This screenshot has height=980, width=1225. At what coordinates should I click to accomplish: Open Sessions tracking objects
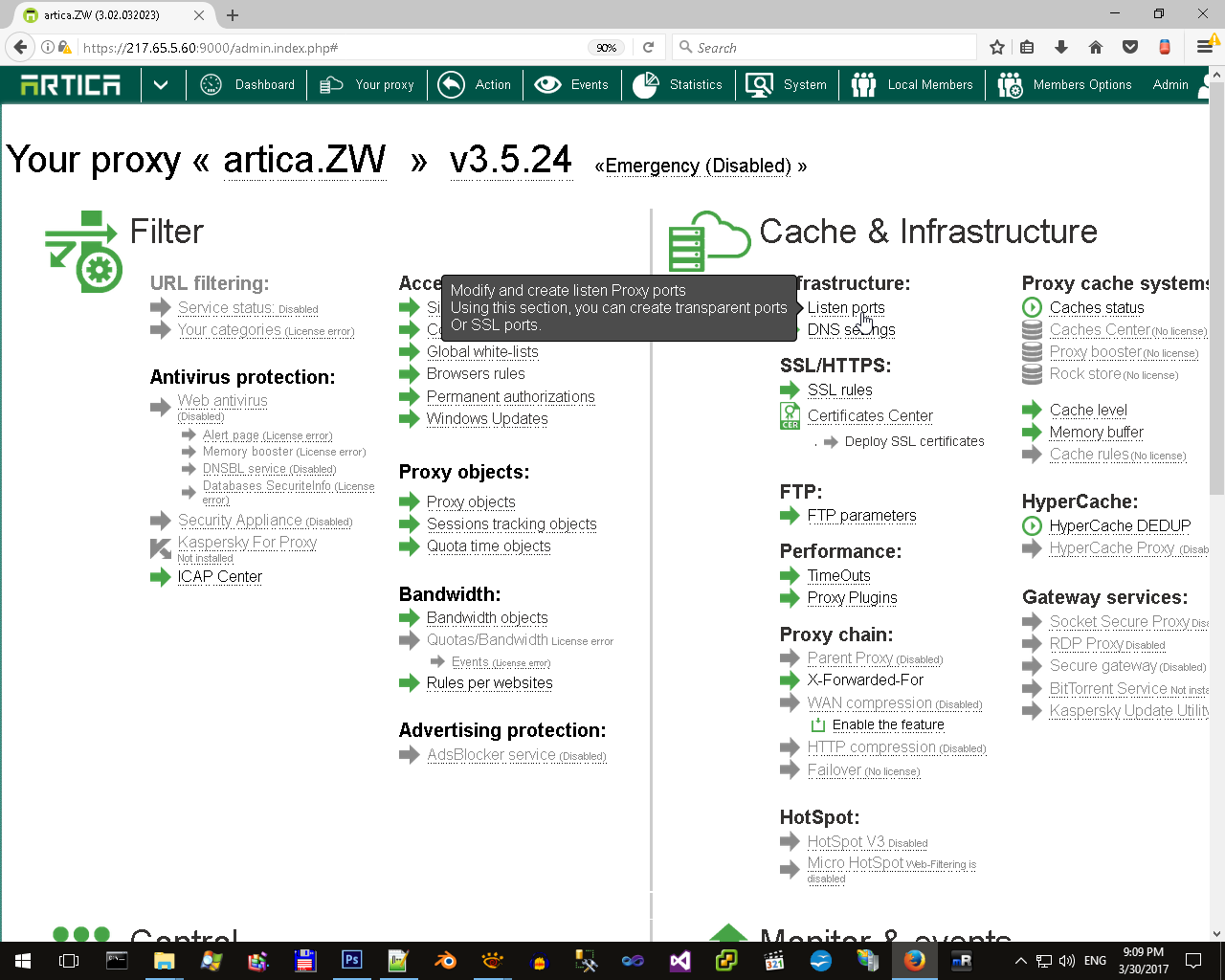click(x=512, y=524)
